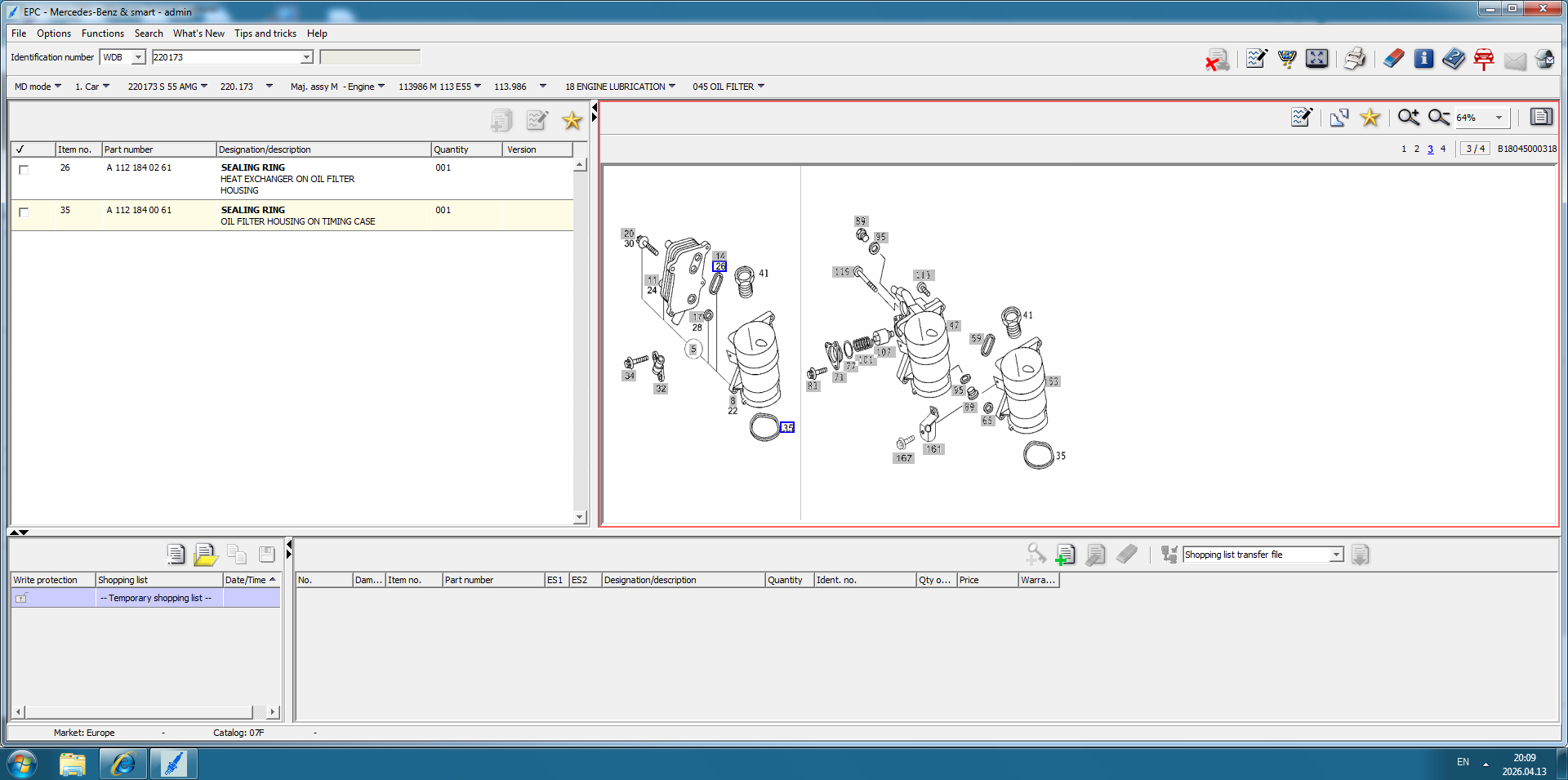The image size is (1568, 780).
Task: Open the Tips and tricks menu
Action: (x=265, y=33)
